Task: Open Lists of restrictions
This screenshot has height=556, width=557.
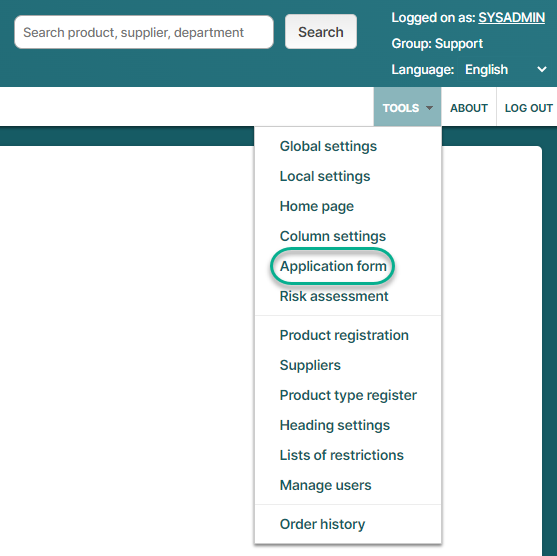Action: pyautogui.click(x=341, y=455)
